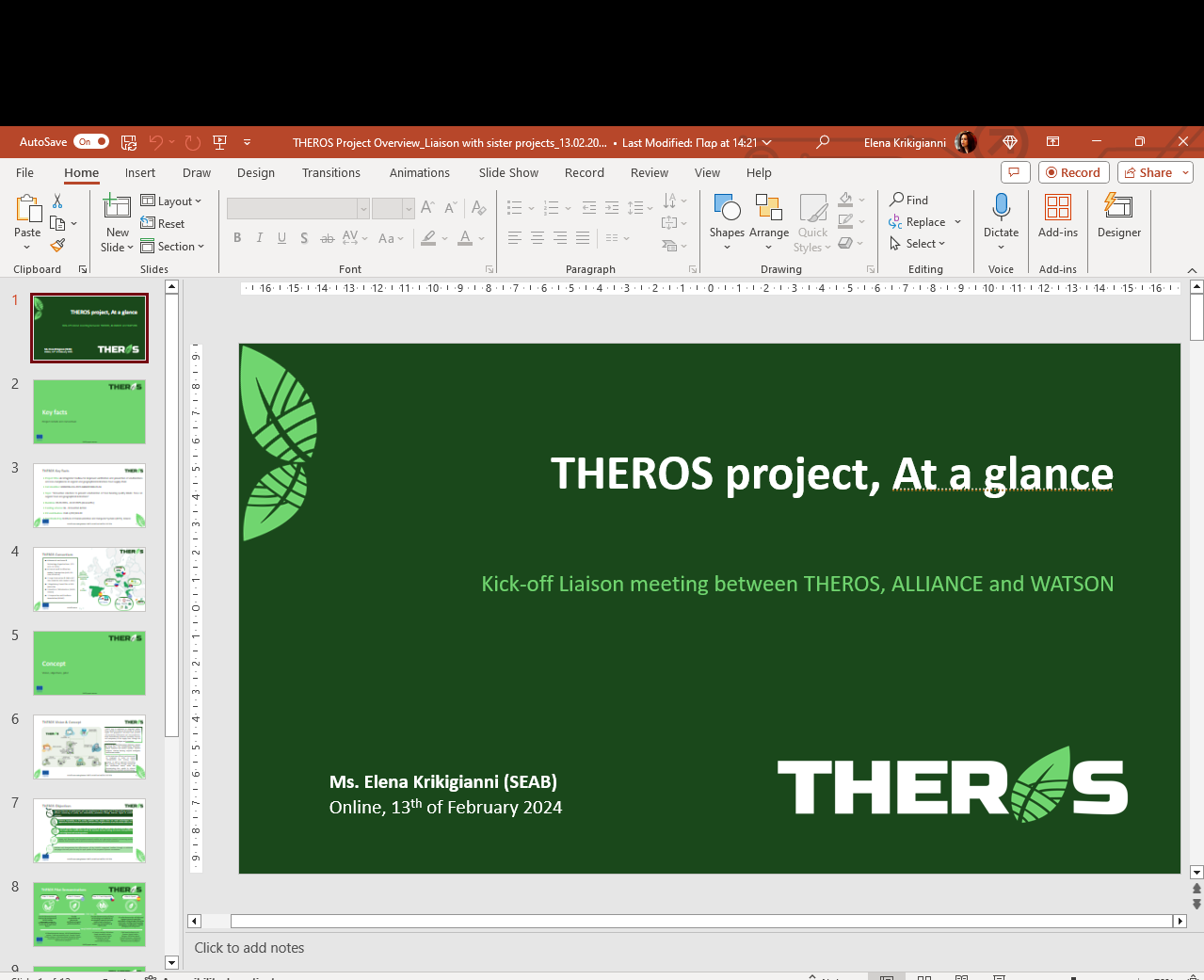Click the Text Highlight Color button
The image size is (1204, 980).
[429, 238]
